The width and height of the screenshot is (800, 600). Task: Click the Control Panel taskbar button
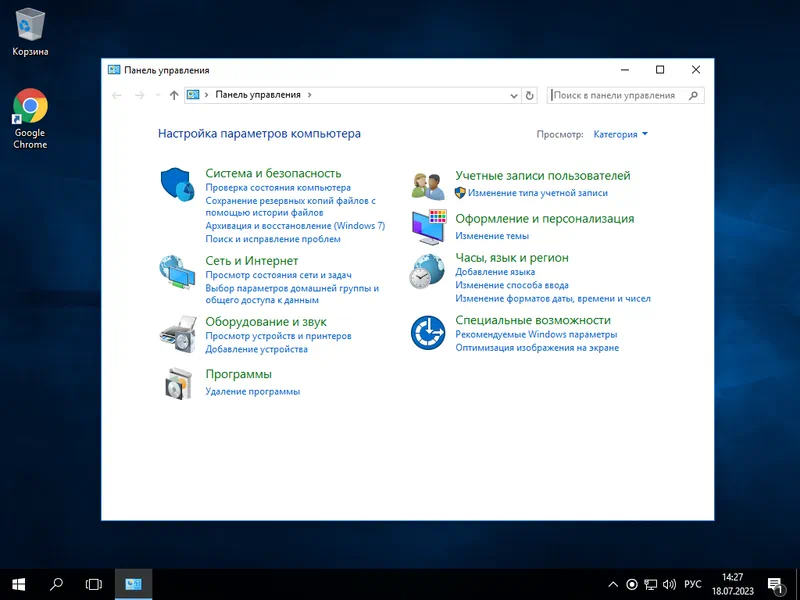(x=133, y=584)
